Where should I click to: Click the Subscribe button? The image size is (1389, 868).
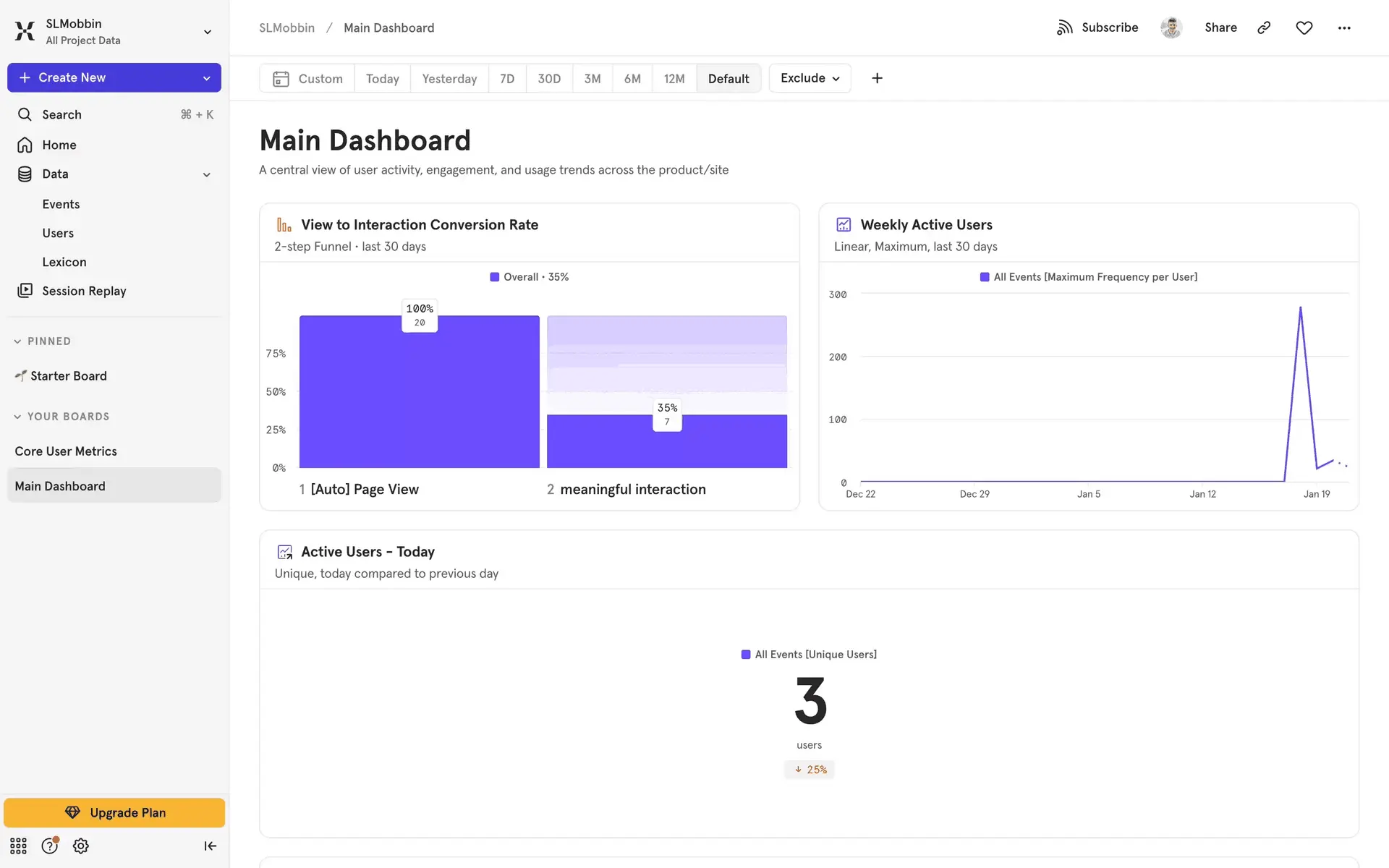(1097, 27)
